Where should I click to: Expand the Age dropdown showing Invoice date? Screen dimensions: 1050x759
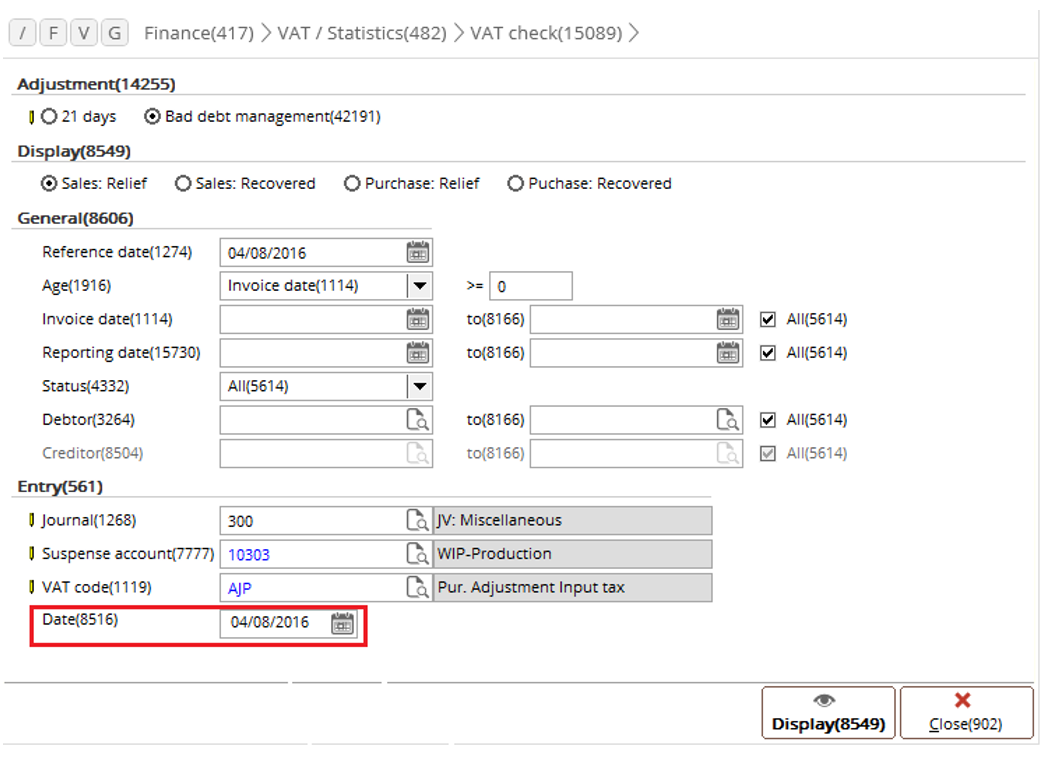coord(420,286)
